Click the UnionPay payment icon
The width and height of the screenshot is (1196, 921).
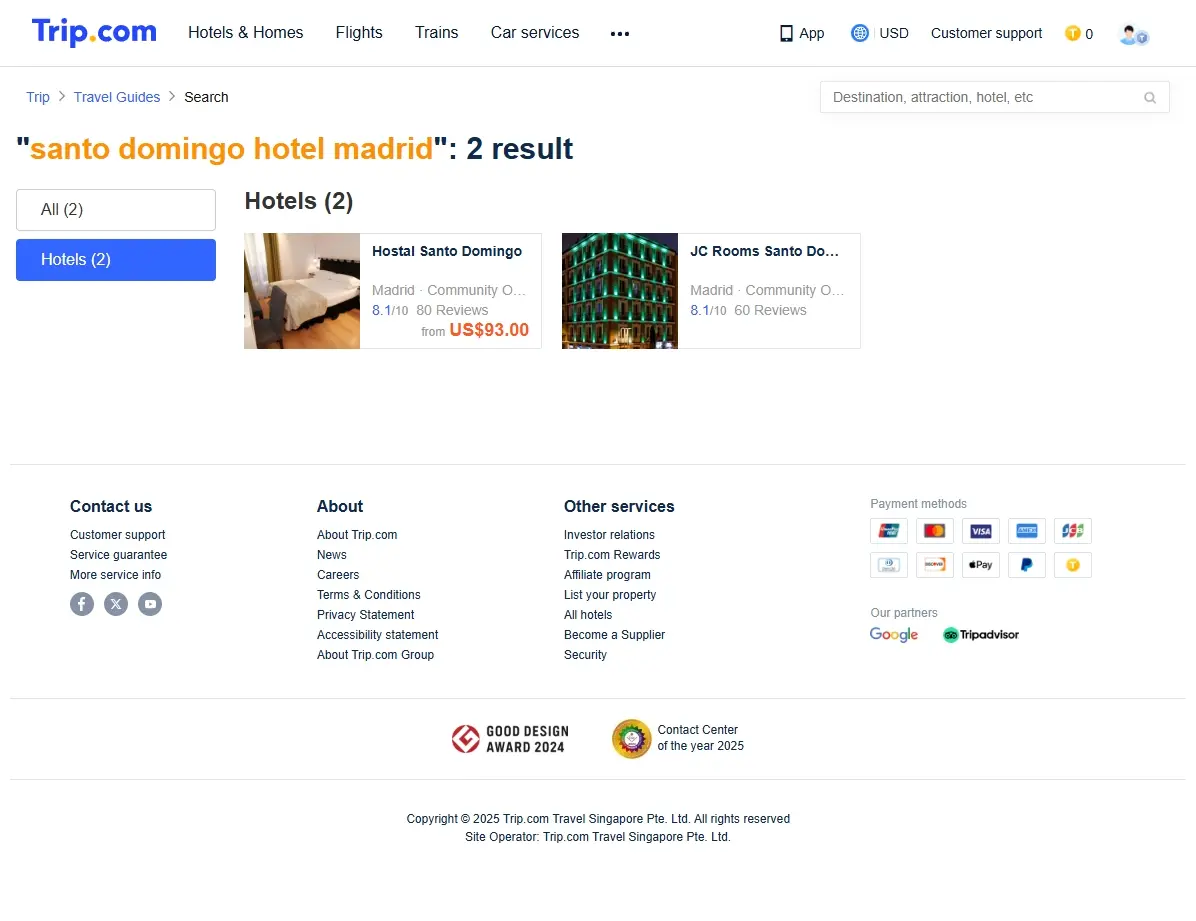889,531
